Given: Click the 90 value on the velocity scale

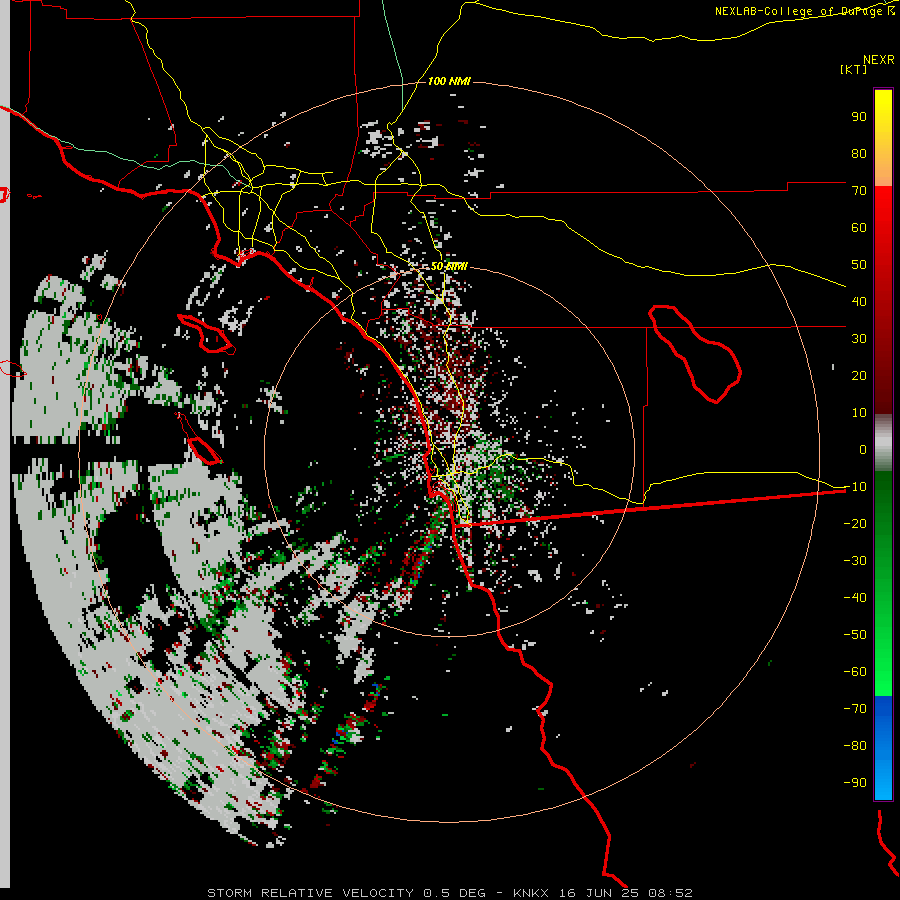Looking at the screenshot, I should pyautogui.click(x=859, y=117).
